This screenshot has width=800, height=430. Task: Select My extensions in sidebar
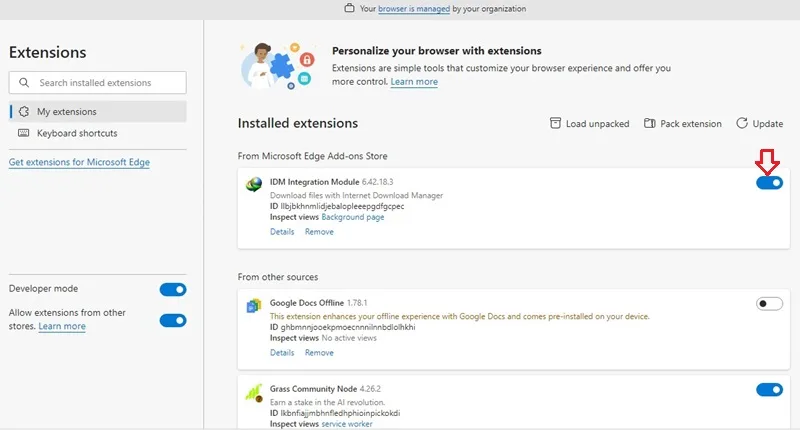pos(97,112)
